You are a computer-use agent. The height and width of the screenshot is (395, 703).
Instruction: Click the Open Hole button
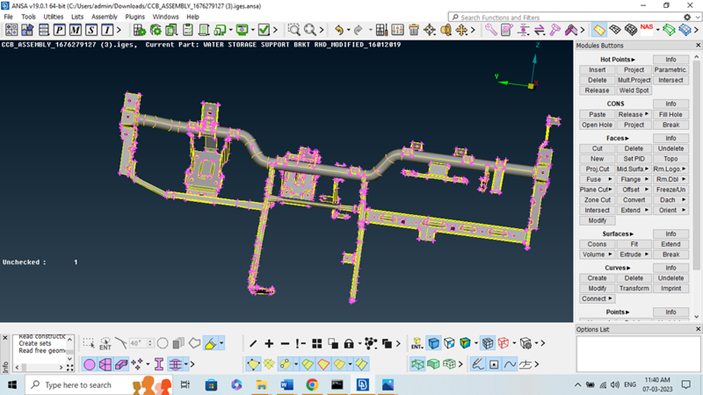597,125
